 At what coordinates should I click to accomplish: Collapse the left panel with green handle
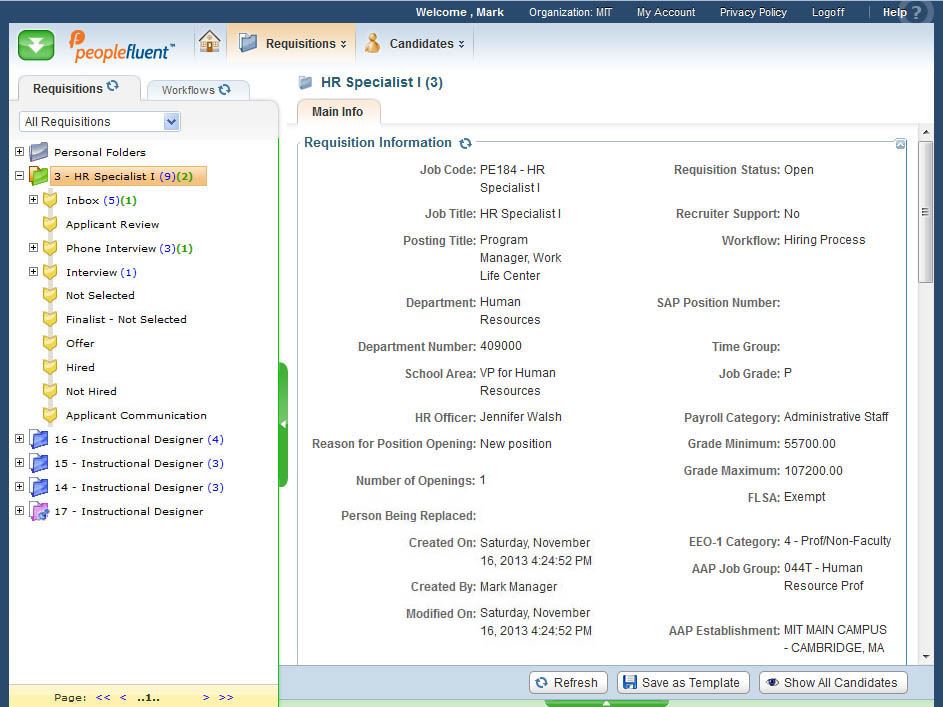tap(283, 424)
